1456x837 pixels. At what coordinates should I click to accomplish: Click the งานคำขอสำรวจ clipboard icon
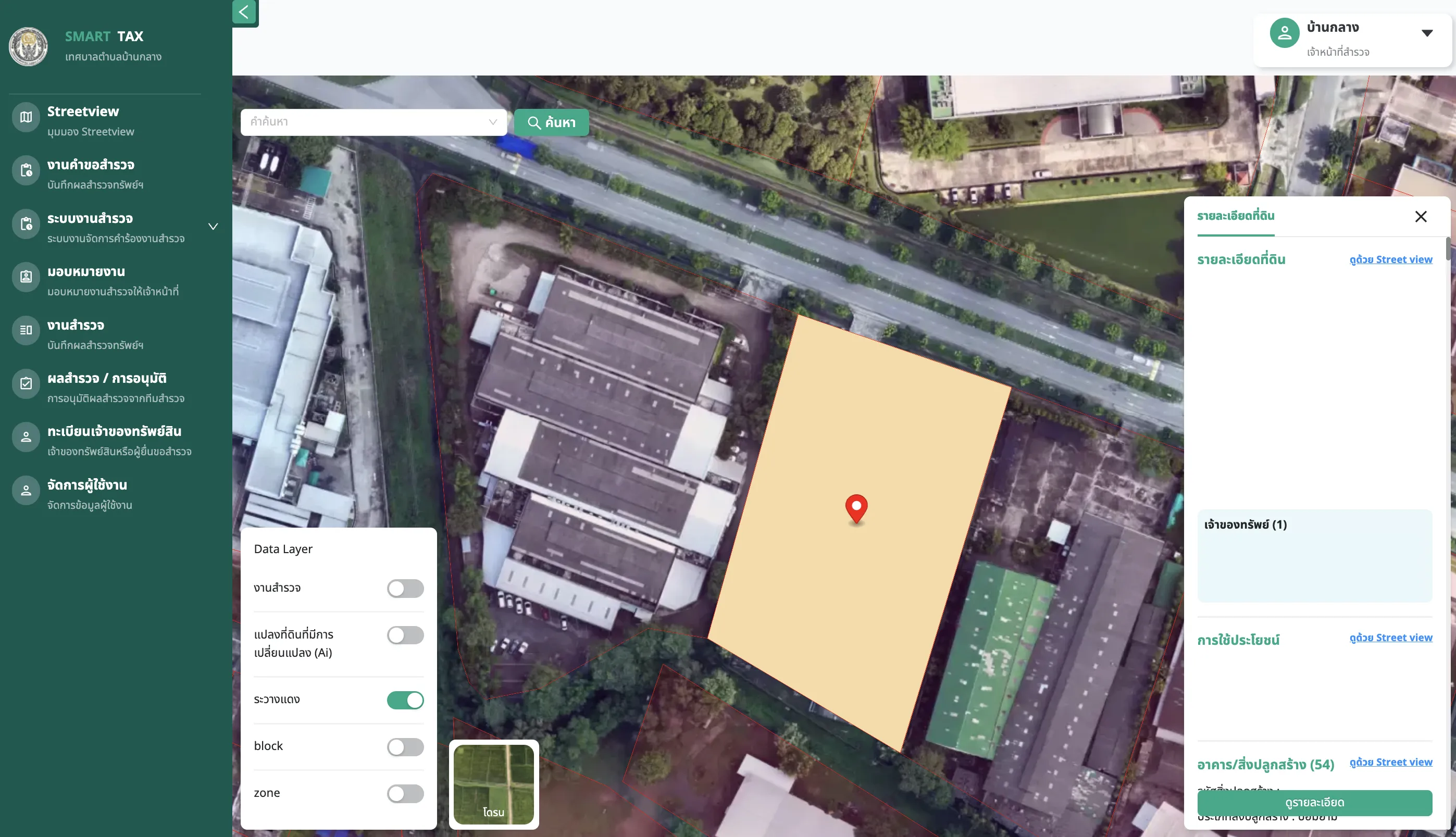pos(26,171)
